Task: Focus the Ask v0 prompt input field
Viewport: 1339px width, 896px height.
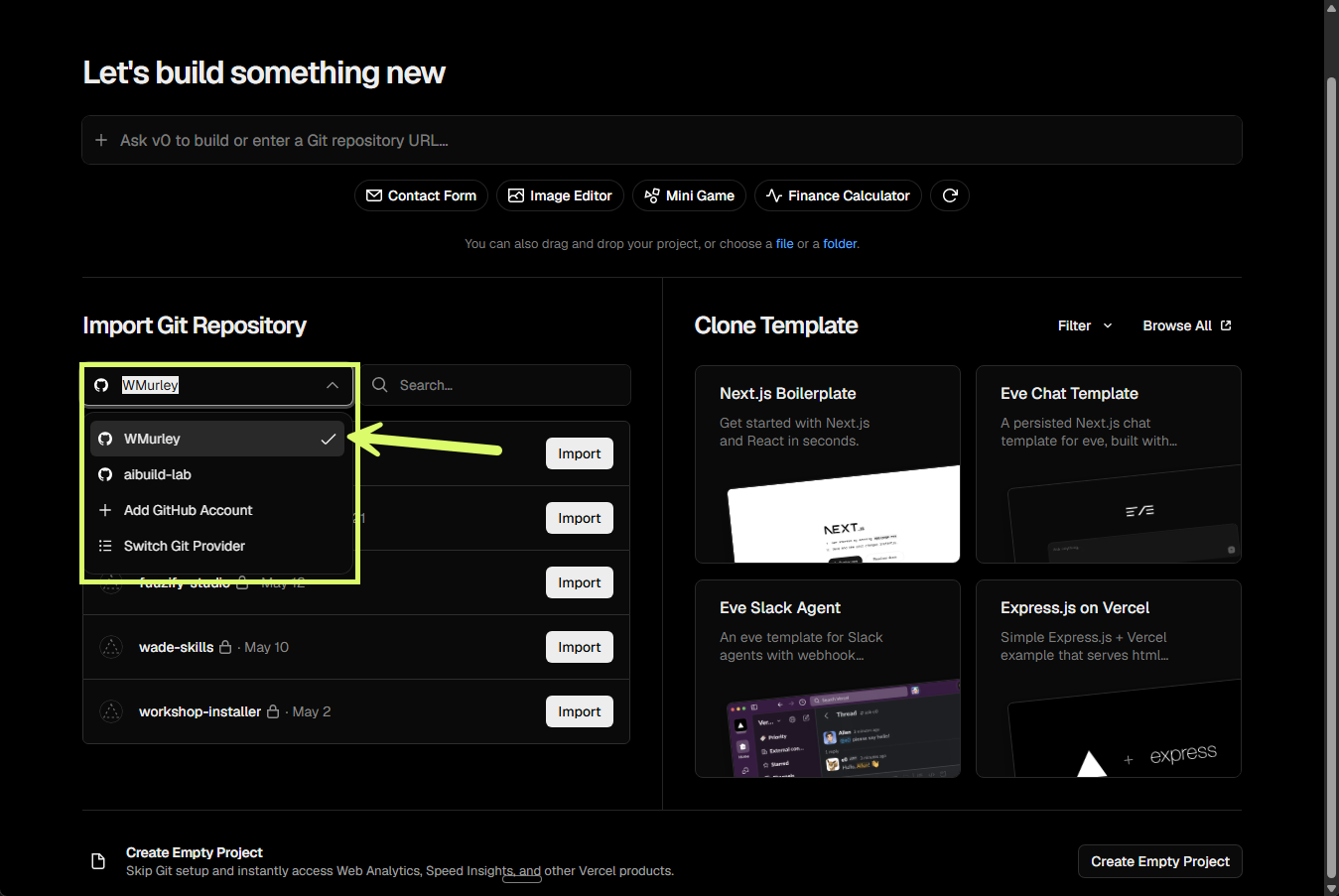Action: [662, 140]
